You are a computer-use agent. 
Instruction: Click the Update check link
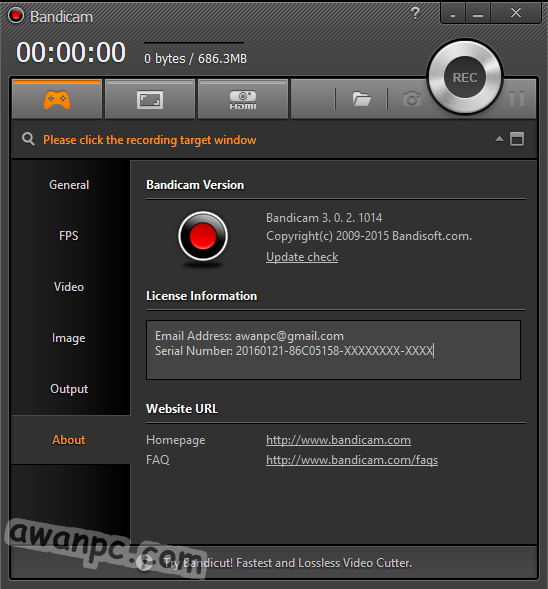tap(302, 257)
